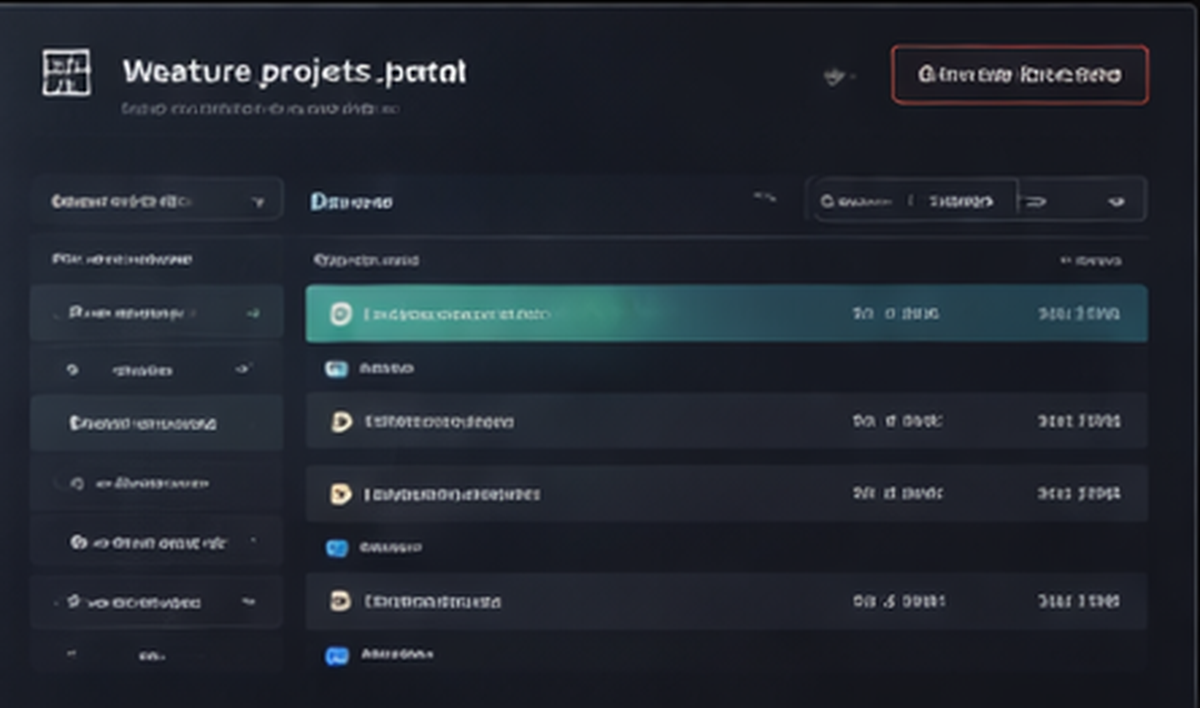Image resolution: width=1200 pixels, height=708 pixels.
Task: Select the bottom-most sidebar menu entry
Action: coord(156,657)
